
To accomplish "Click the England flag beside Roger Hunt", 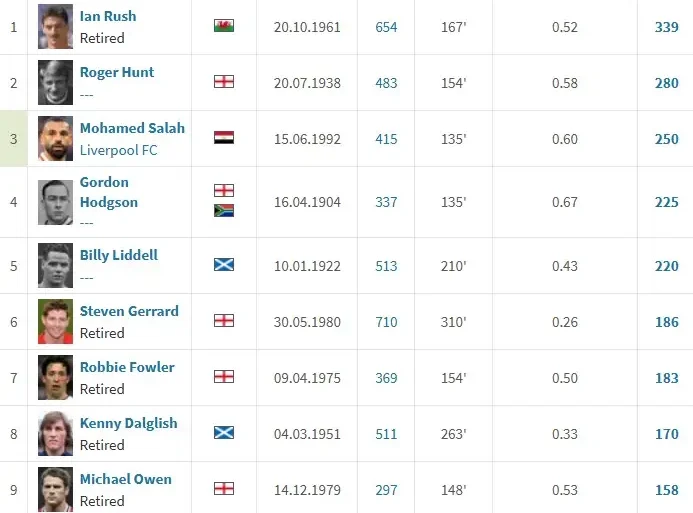I will pyautogui.click(x=224, y=82).
